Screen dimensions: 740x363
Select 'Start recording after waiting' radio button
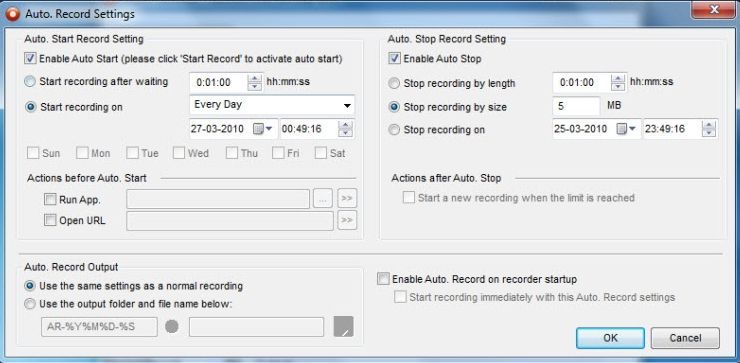31,82
